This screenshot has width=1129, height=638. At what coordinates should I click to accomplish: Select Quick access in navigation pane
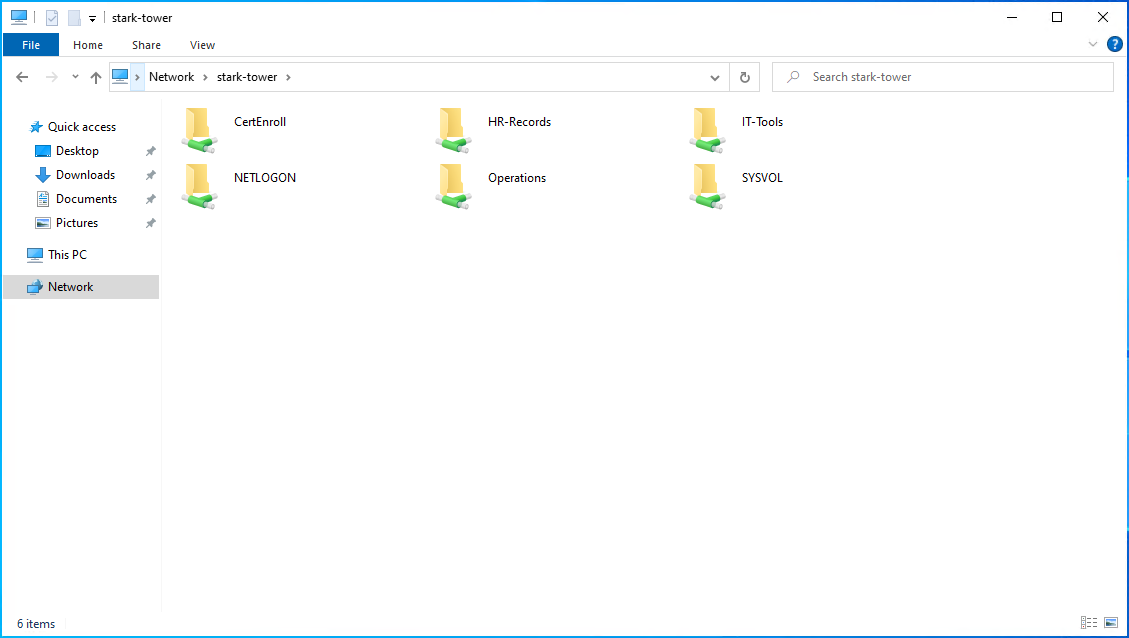pos(81,127)
